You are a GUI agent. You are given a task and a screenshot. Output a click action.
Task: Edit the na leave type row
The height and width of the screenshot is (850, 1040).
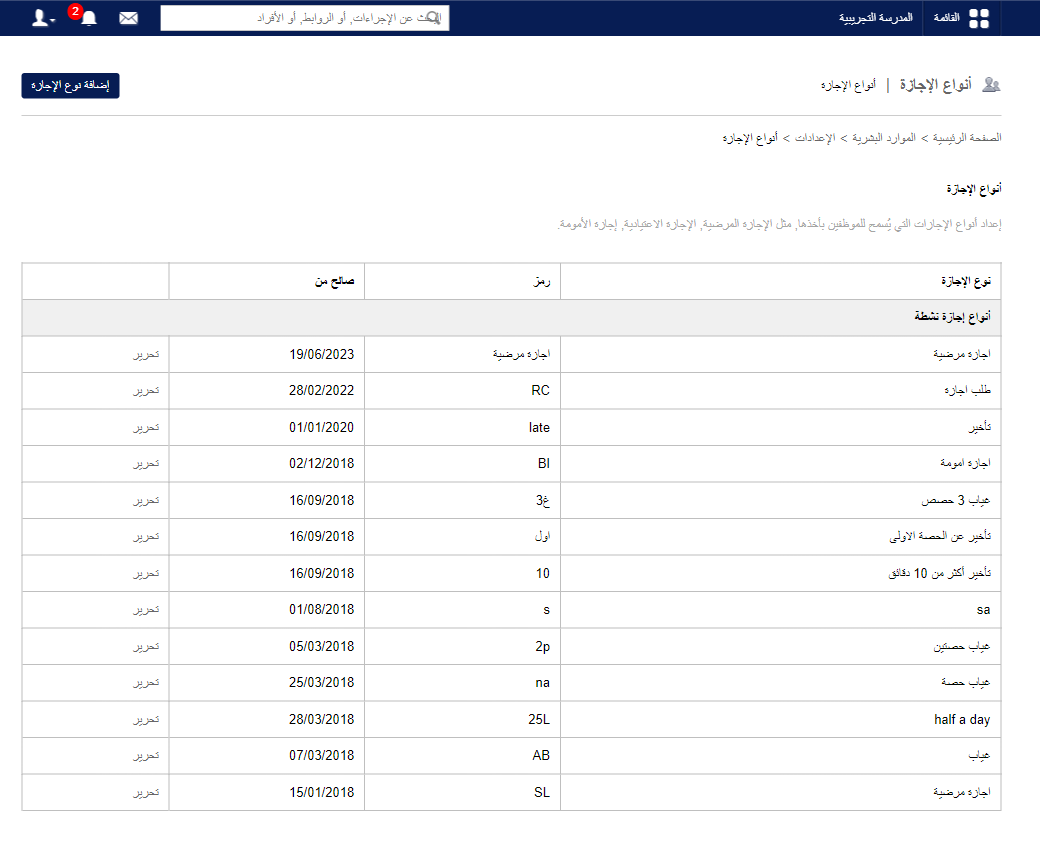click(x=146, y=682)
